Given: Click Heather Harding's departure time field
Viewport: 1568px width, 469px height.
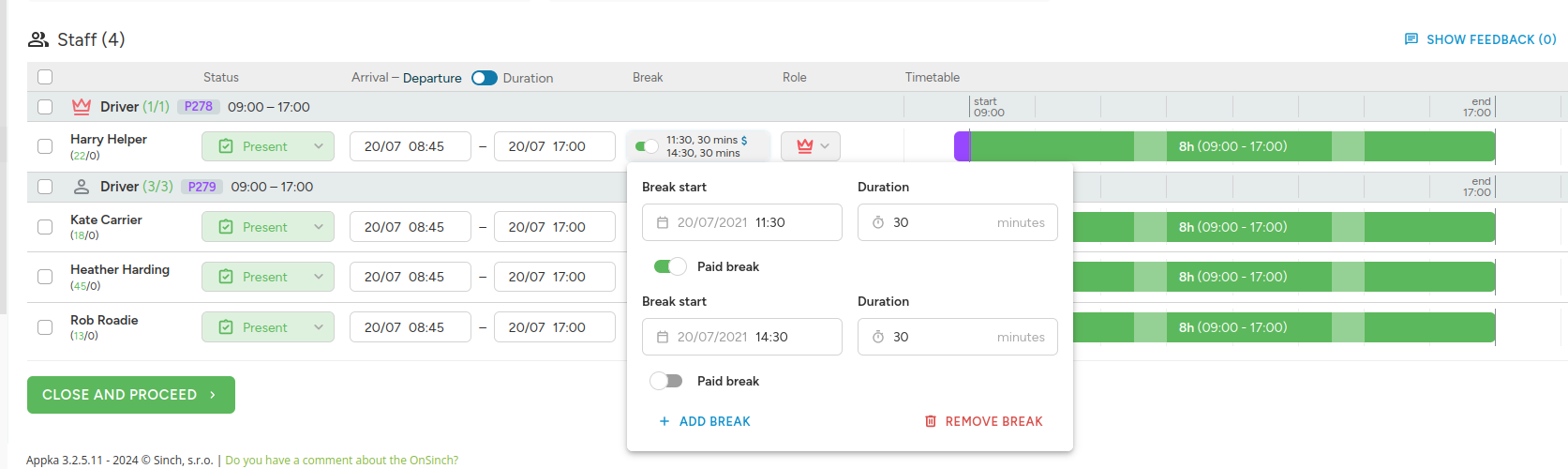Looking at the screenshot, I should pyautogui.click(x=555, y=277).
